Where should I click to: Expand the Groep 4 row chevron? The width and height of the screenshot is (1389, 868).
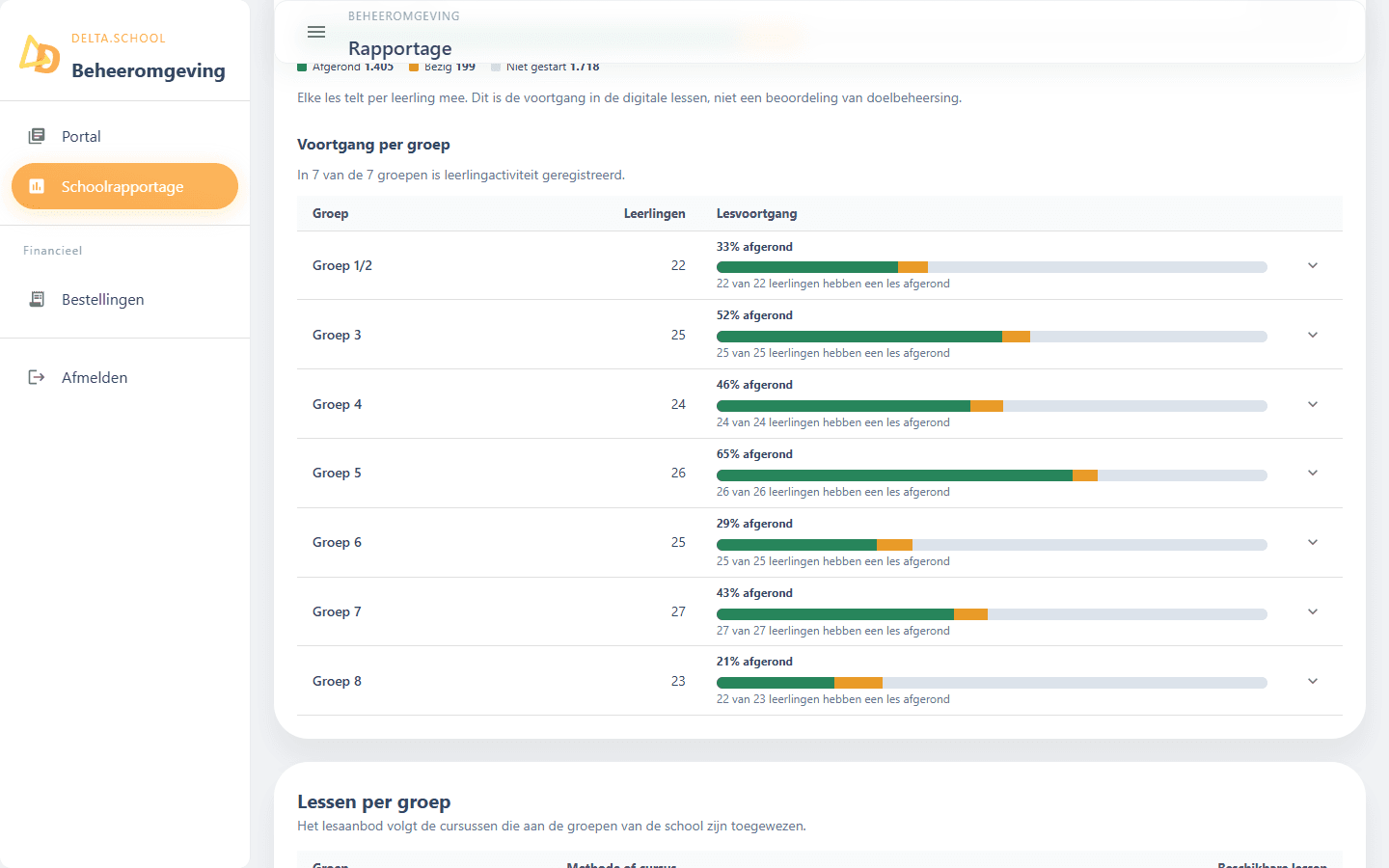pos(1313,404)
